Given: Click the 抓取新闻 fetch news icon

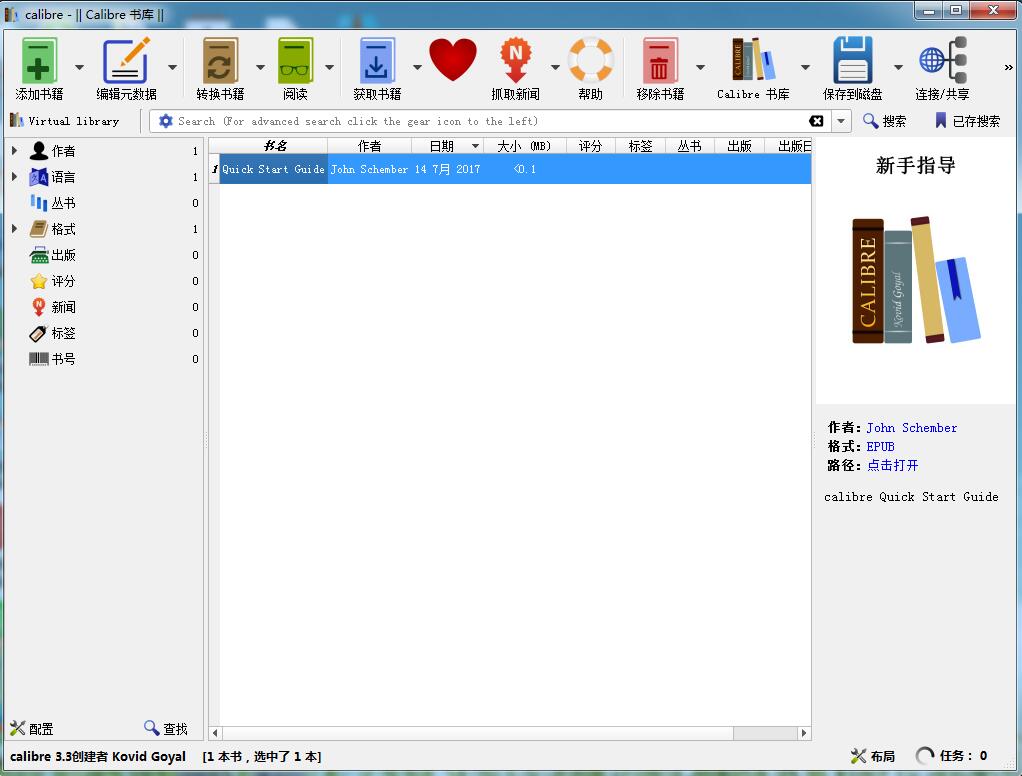Looking at the screenshot, I should (515, 62).
